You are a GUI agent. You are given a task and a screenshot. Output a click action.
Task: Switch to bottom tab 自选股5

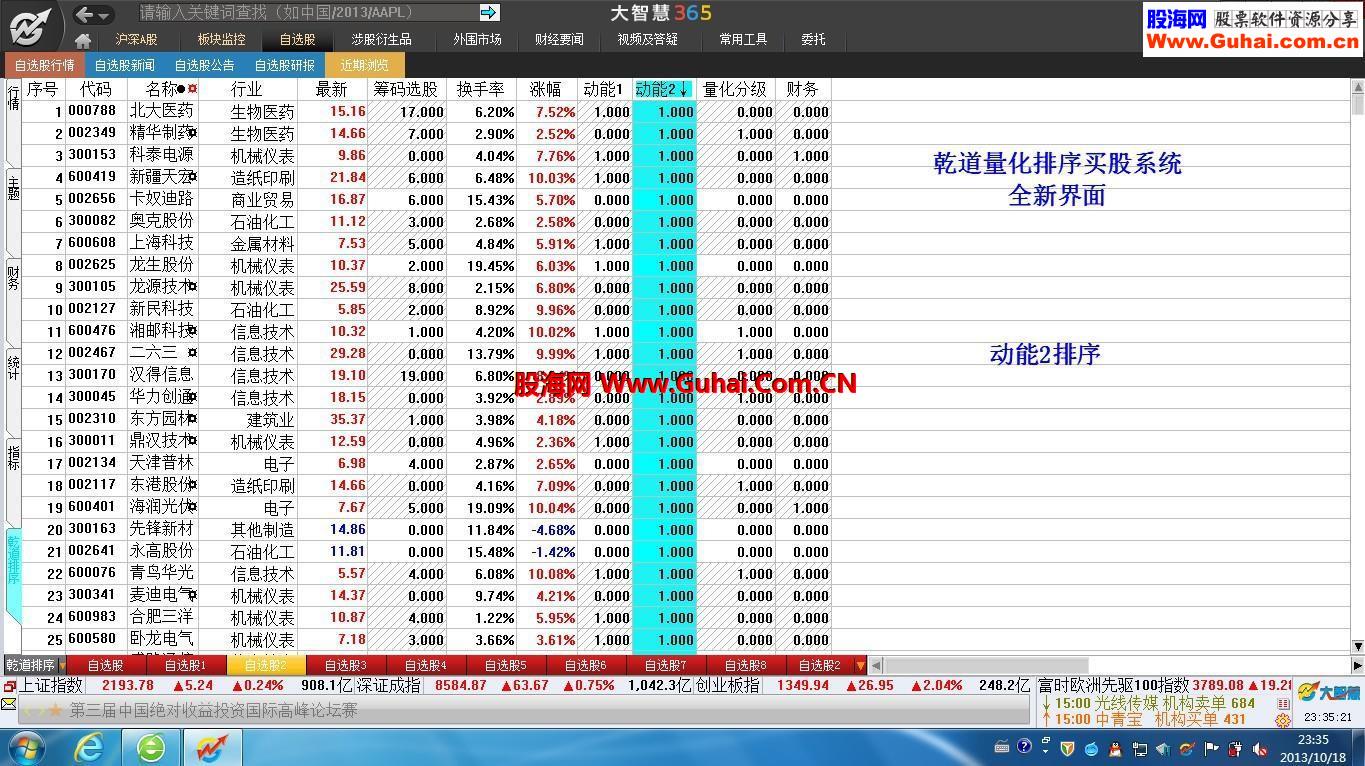point(505,665)
